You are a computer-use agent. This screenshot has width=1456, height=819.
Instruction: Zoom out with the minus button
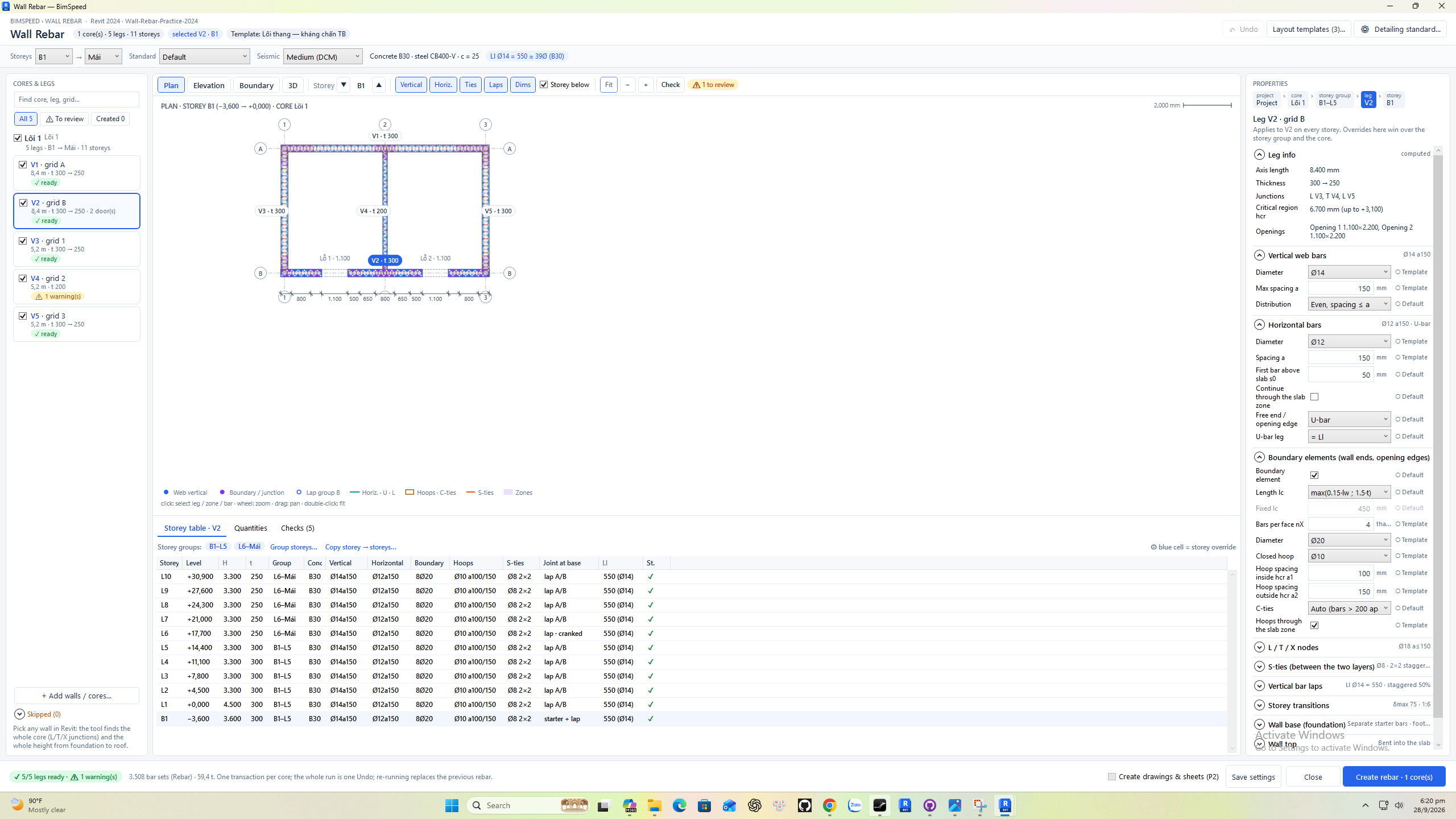[x=627, y=85]
